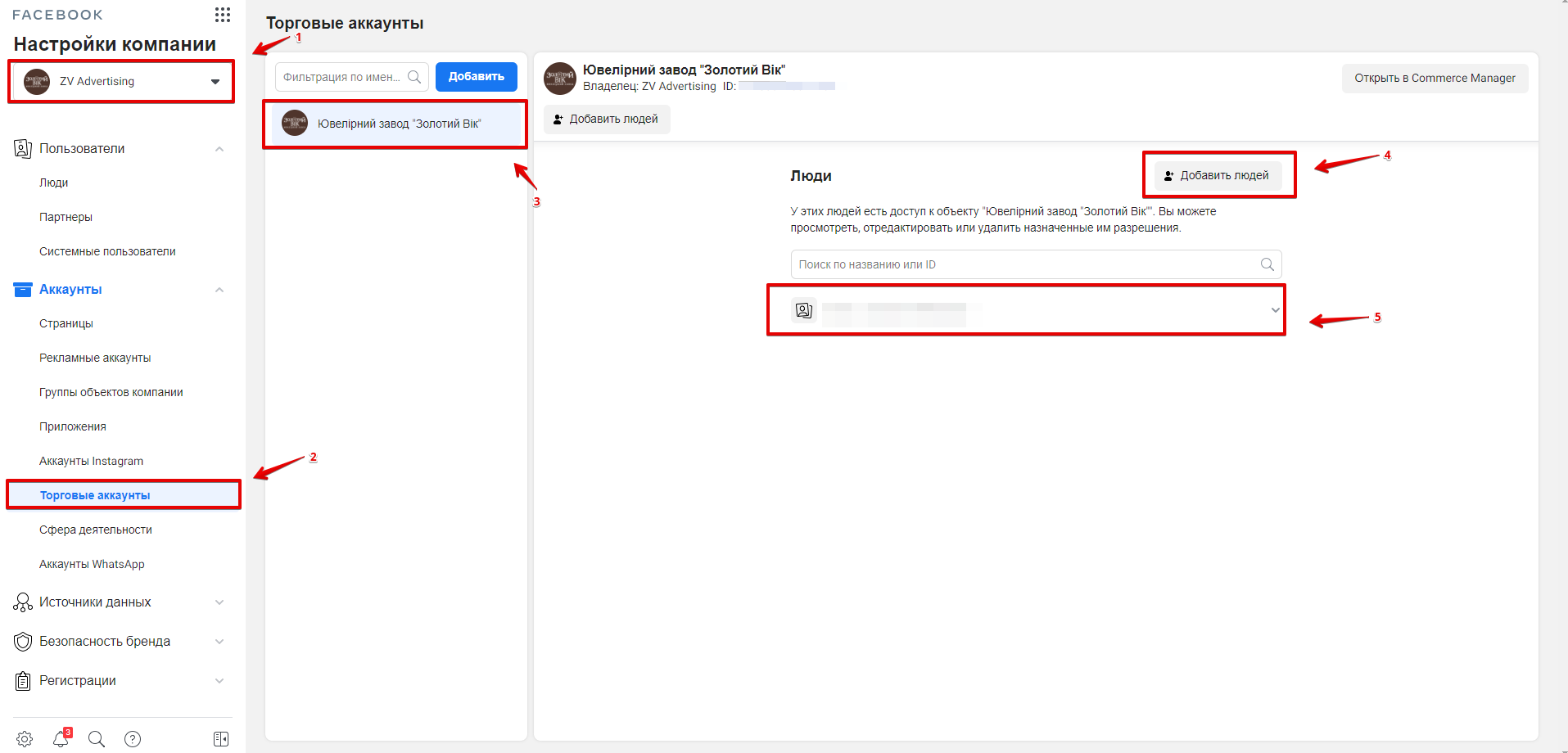Expand the Безопасность бренда section
The image size is (1568, 753).
(x=219, y=642)
